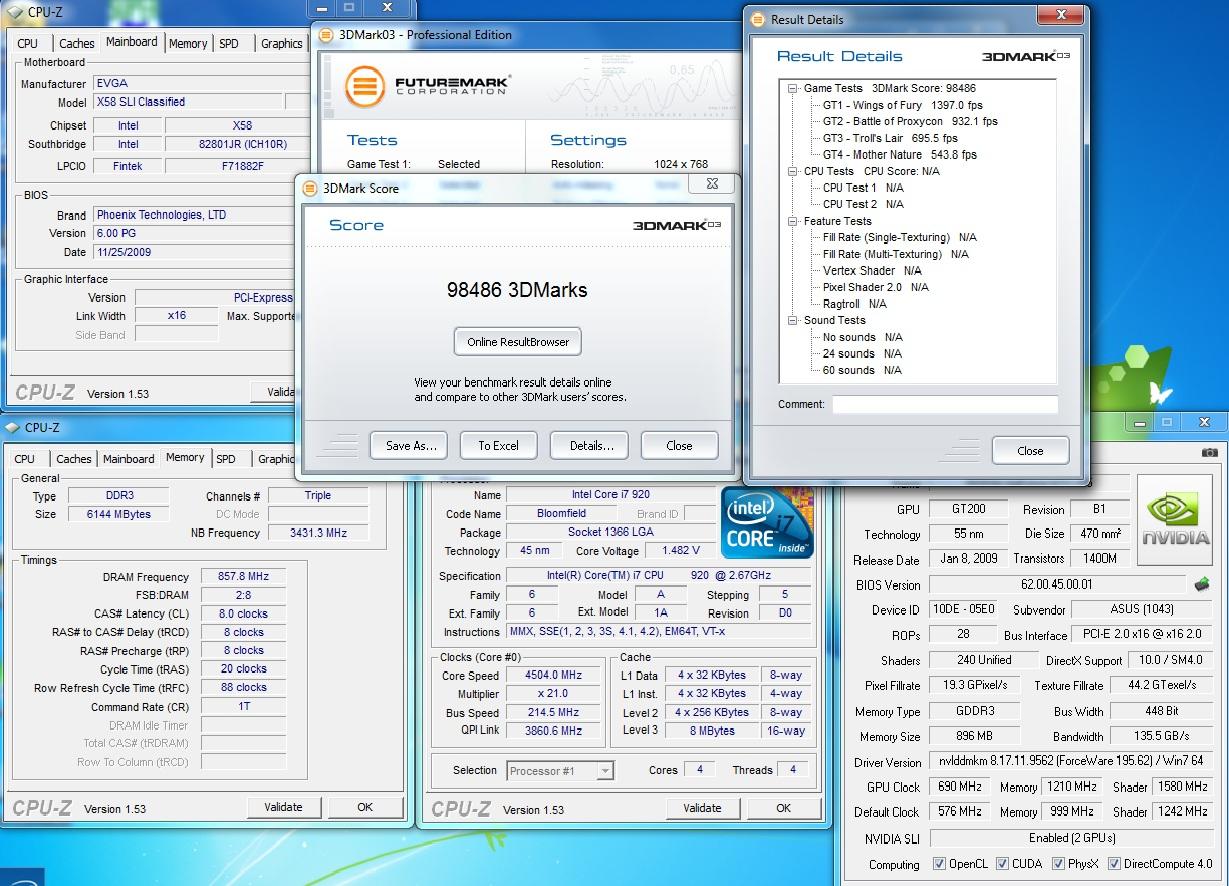Click the lower-left CPU-Z window title icon
The height and width of the screenshot is (886, 1229).
14,427
